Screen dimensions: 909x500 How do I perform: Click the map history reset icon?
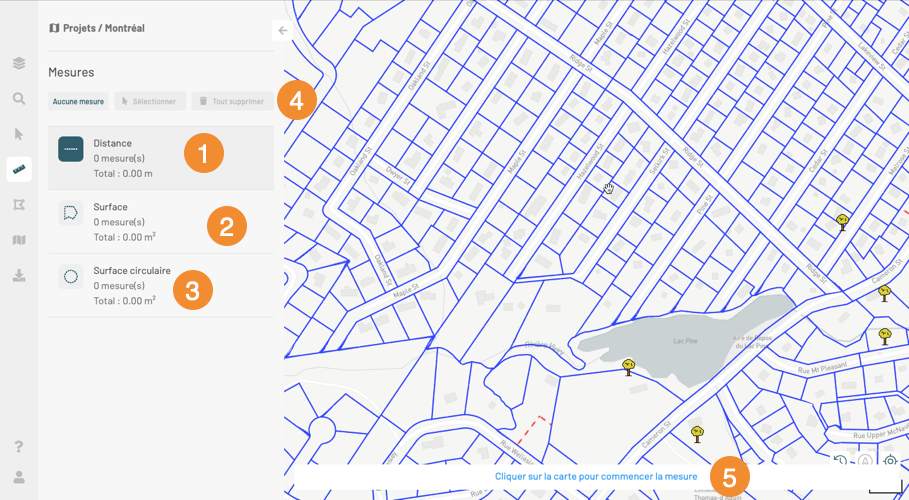point(840,461)
